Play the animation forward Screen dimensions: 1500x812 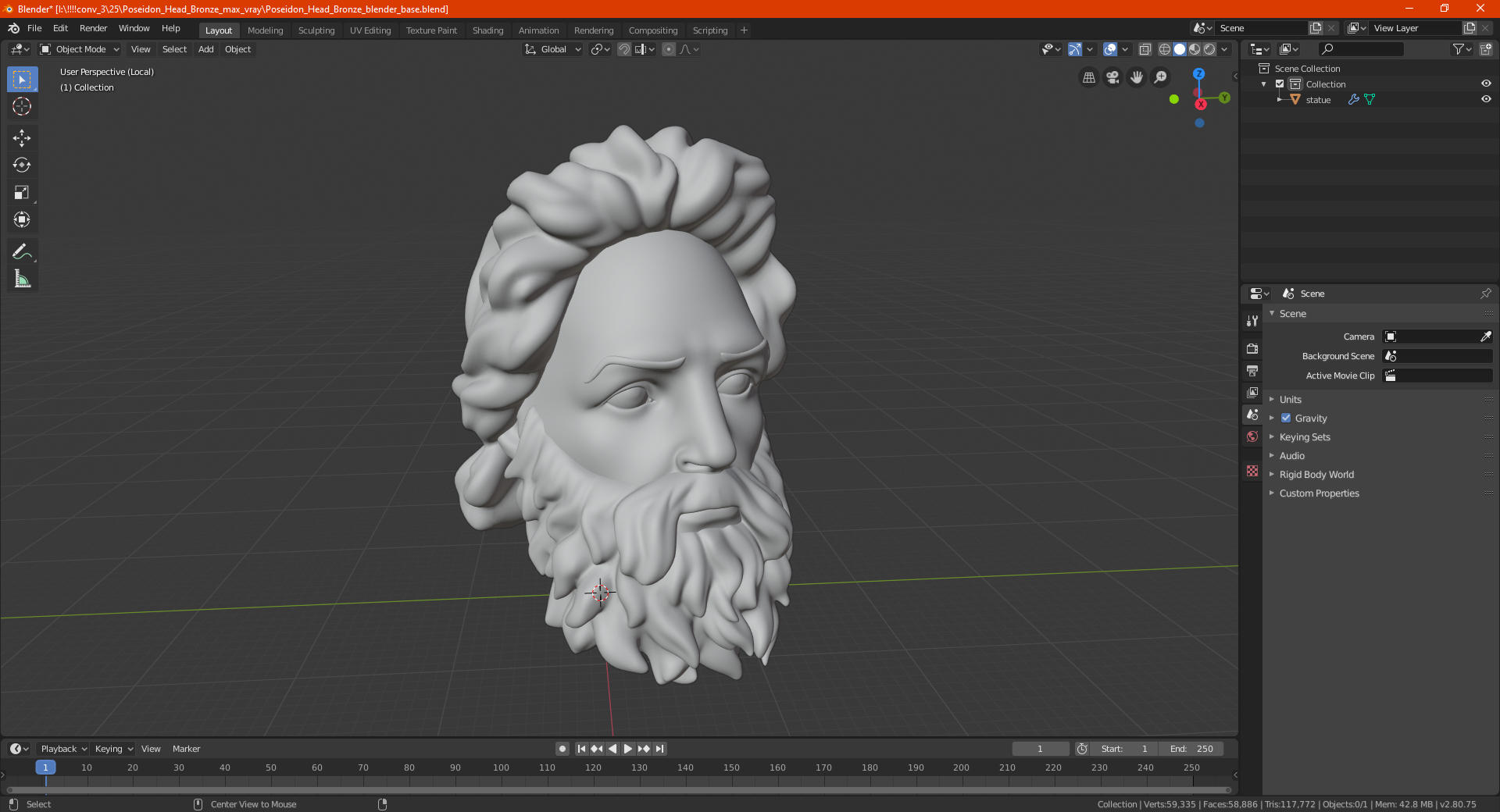click(628, 749)
